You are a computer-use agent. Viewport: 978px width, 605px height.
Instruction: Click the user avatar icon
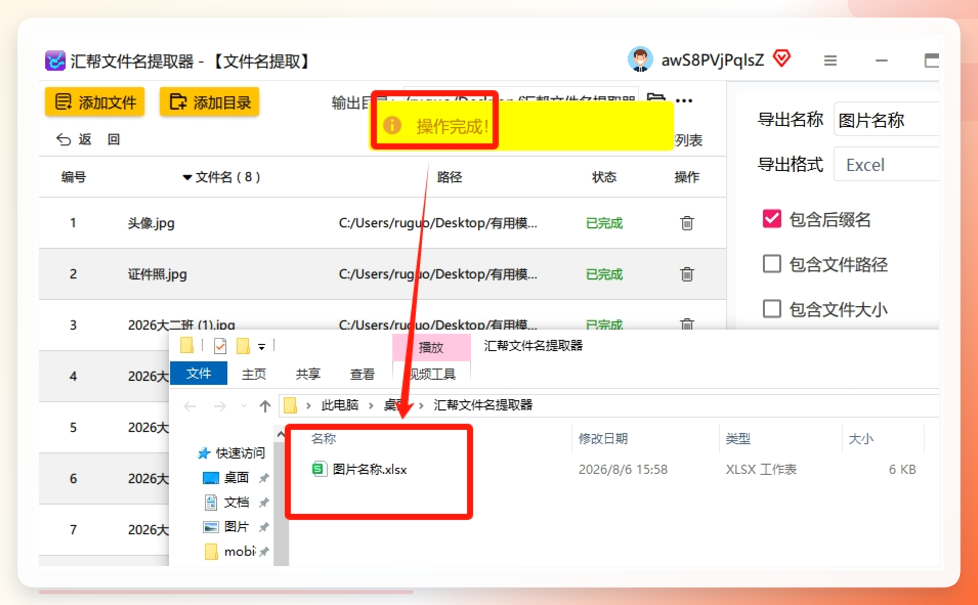click(x=640, y=59)
